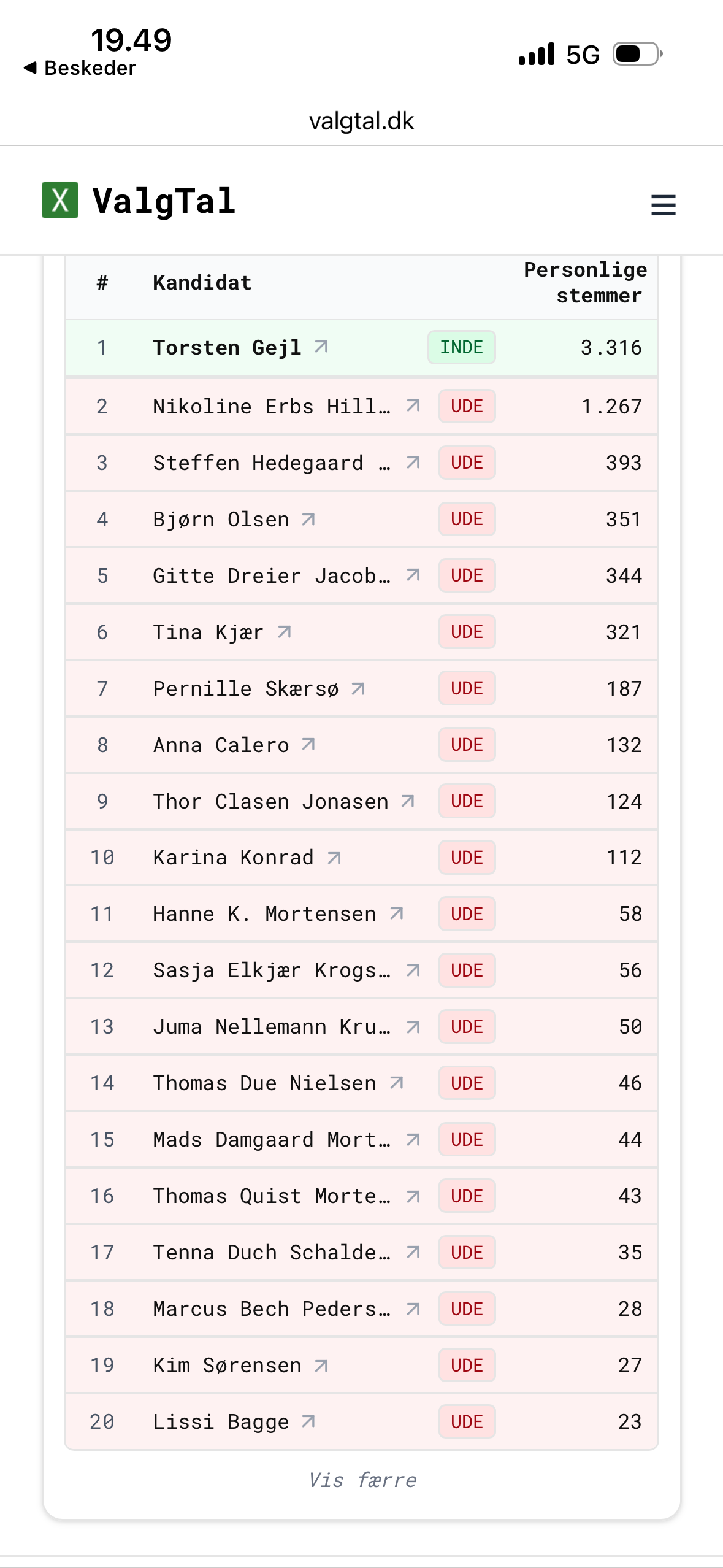This screenshot has height=1568, width=723.
Task: Click the ValgTal site title
Action: [x=164, y=201]
